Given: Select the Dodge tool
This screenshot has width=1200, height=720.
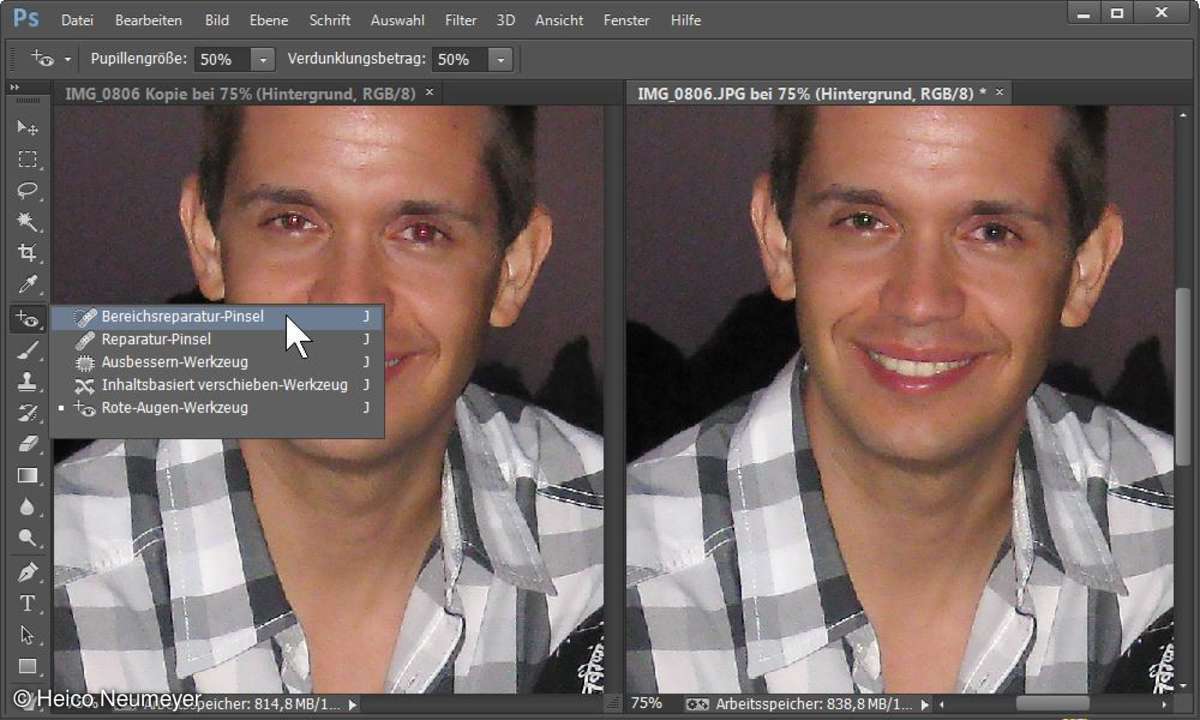Looking at the screenshot, I should click(x=28, y=538).
